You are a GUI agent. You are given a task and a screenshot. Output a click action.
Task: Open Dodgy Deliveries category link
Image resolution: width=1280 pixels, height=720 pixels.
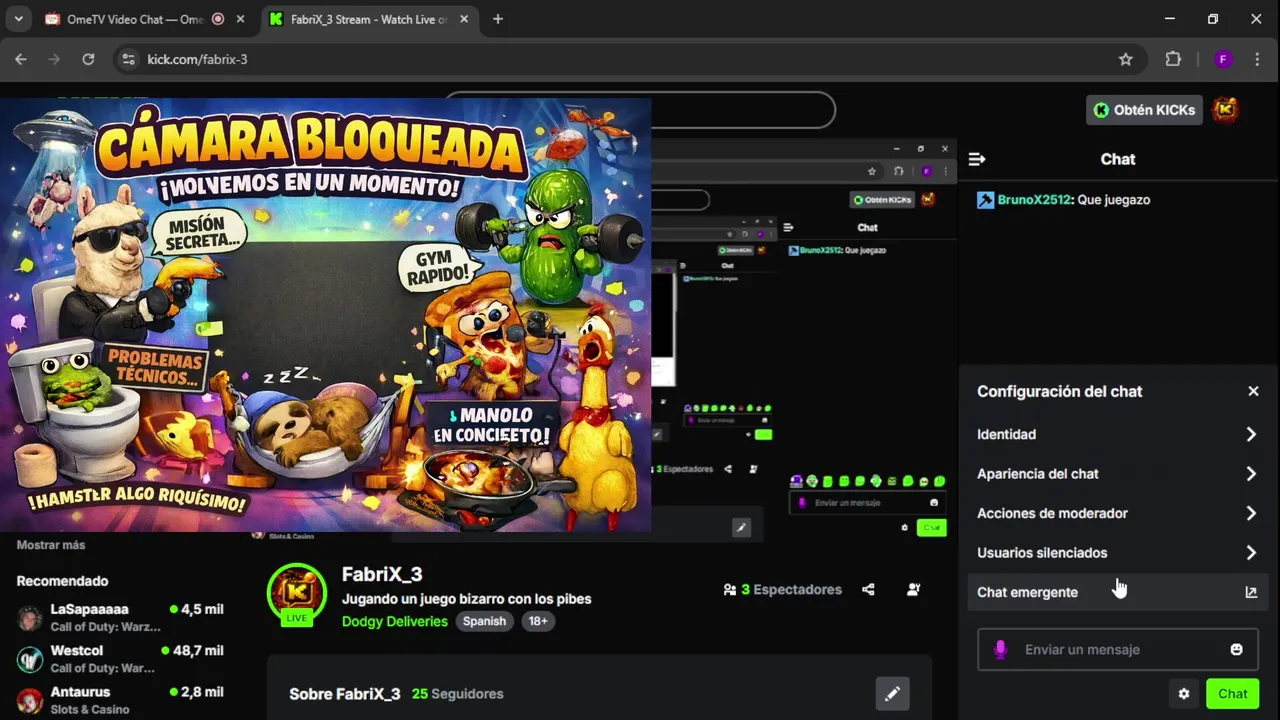tap(395, 621)
